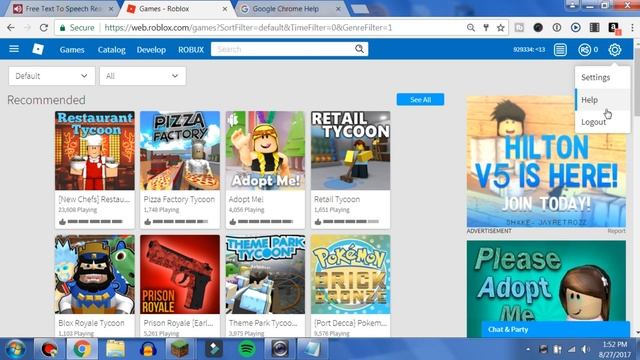640x360 pixels.
Task: Report the Hilton advertisement
Action: point(616,231)
